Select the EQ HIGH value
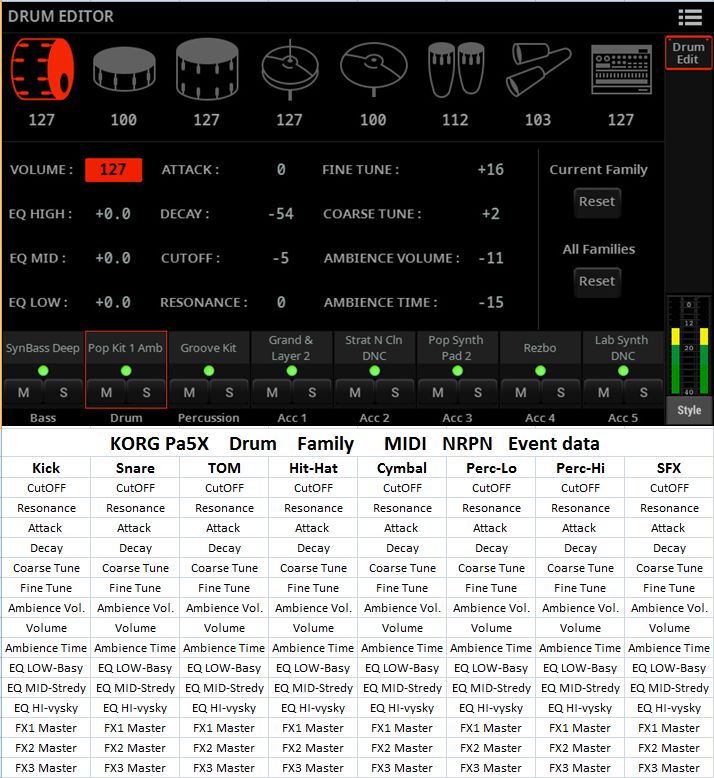 click(113, 214)
